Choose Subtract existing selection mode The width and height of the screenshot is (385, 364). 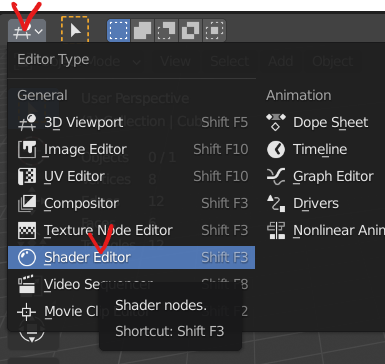point(166,30)
